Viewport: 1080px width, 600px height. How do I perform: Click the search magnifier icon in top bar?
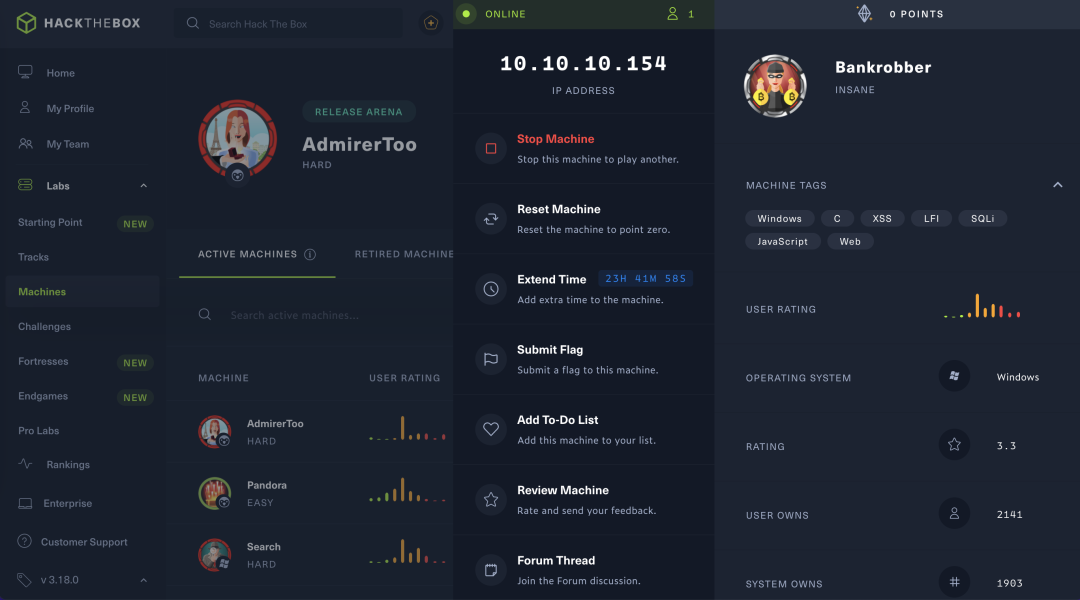(x=193, y=23)
